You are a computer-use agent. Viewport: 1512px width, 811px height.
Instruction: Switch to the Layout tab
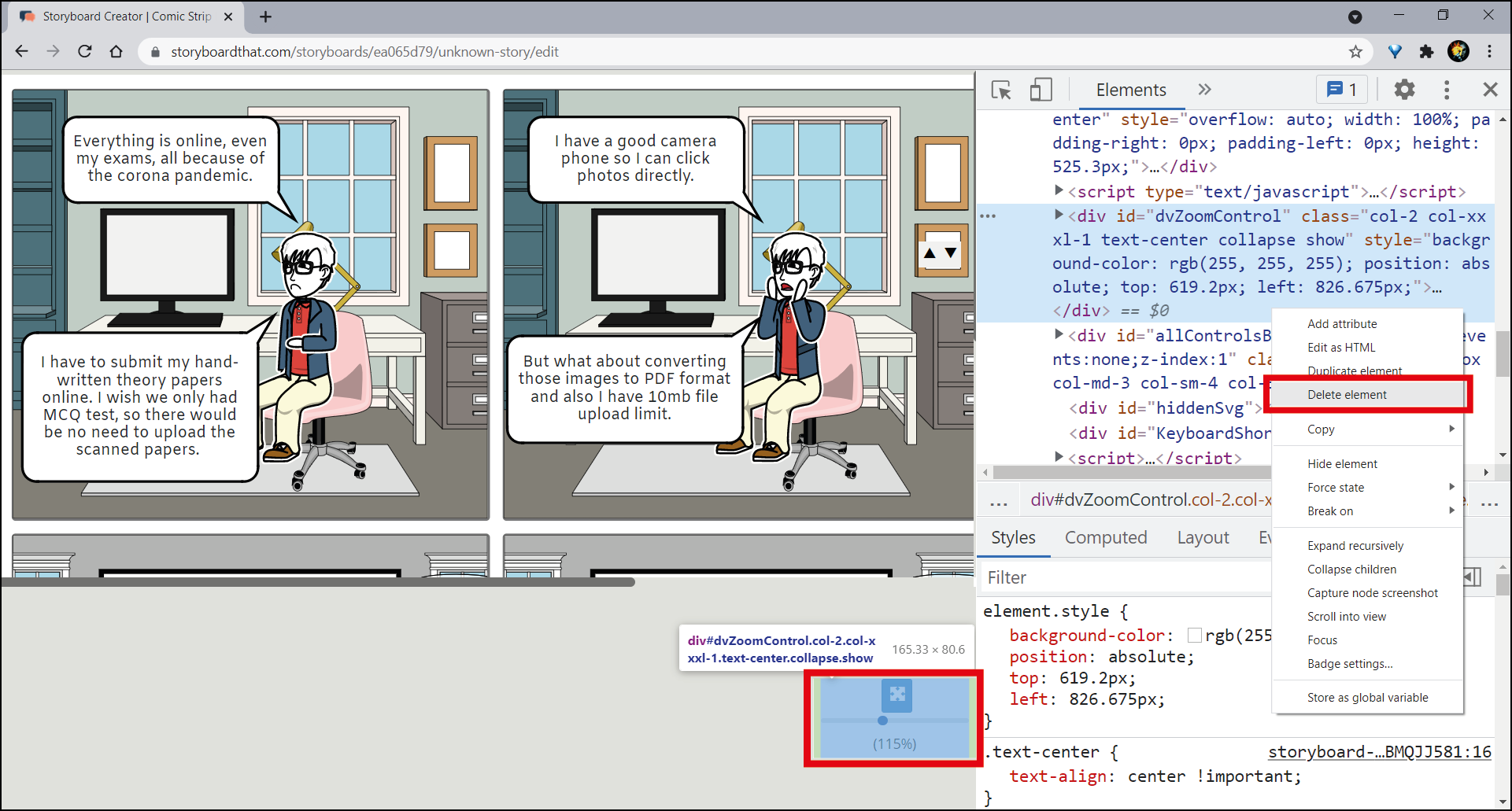click(1203, 538)
